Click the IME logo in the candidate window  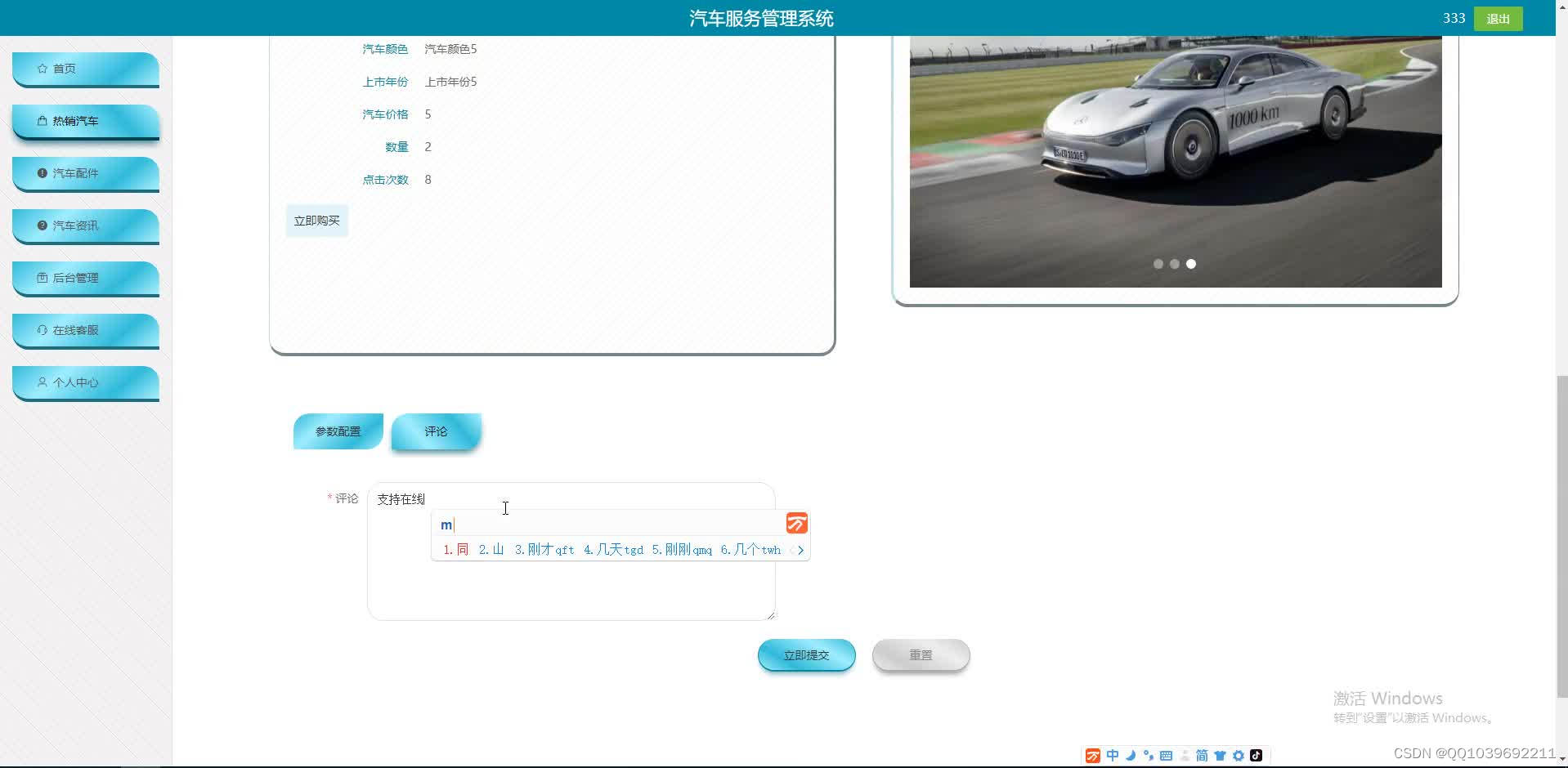click(797, 523)
